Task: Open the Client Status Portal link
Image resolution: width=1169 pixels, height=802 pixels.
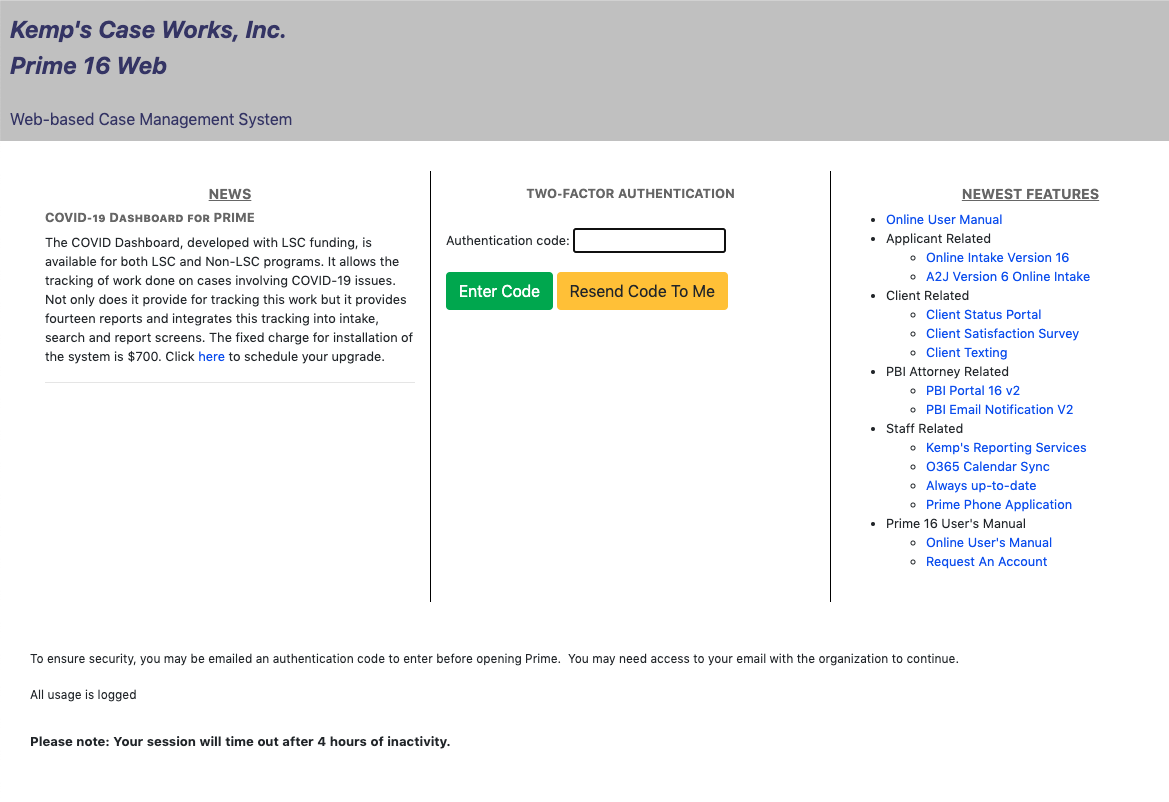Action: click(x=983, y=315)
